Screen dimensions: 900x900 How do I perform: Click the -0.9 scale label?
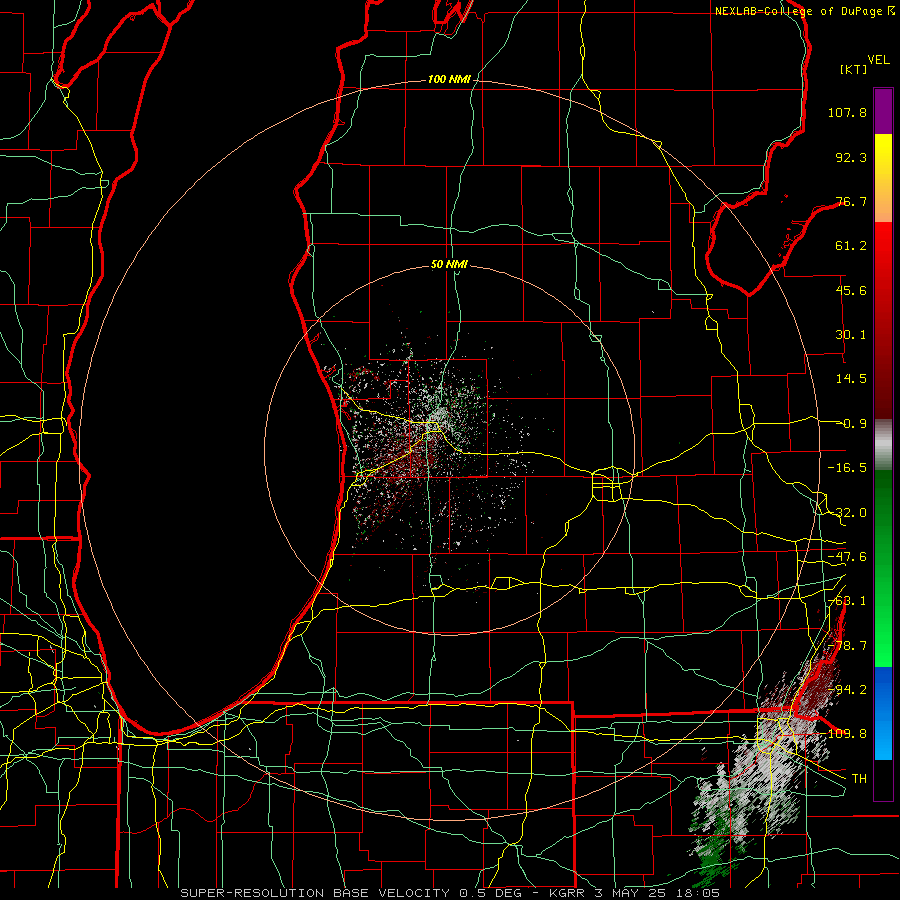[x=854, y=424]
